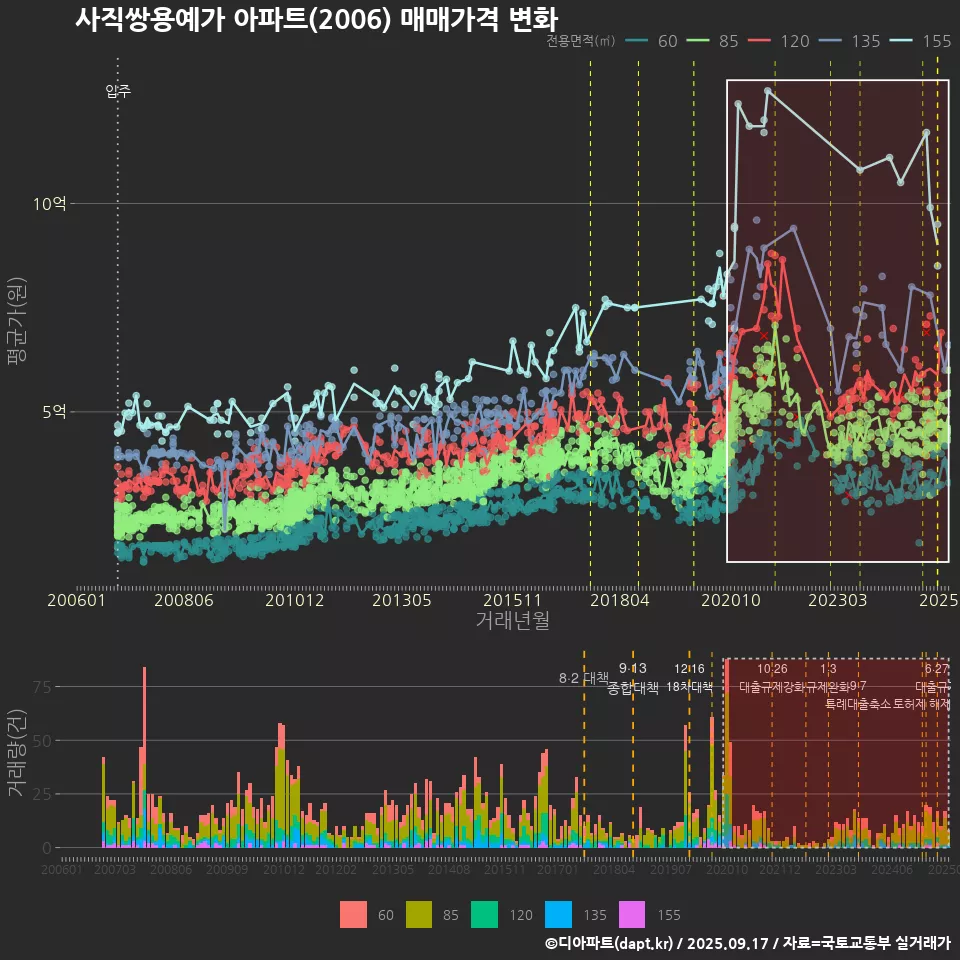Click the 60 line entry in top legend
Image resolution: width=960 pixels, height=960 pixels.
pyautogui.click(x=651, y=41)
